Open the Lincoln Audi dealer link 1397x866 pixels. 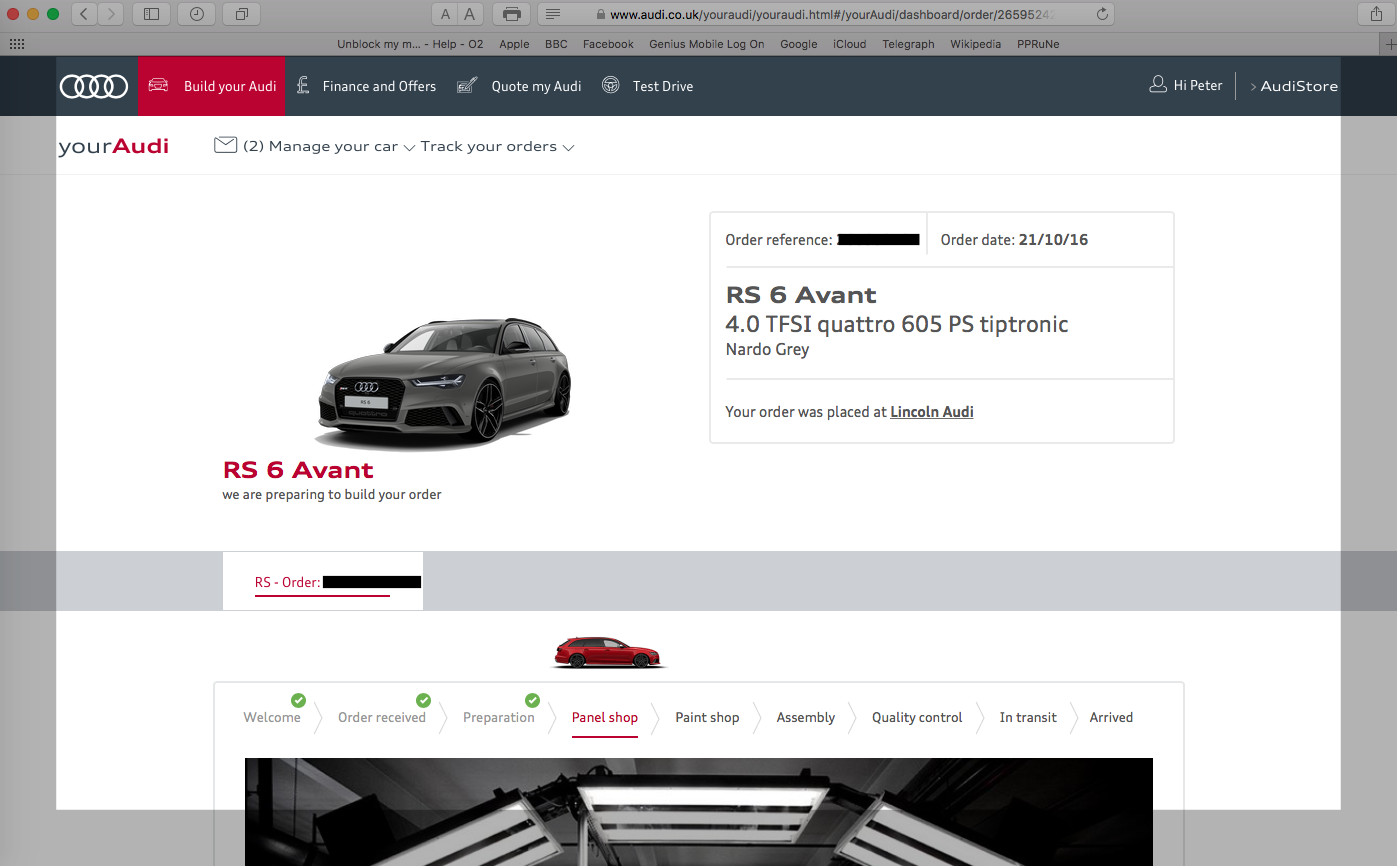pyautogui.click(x=931, y=412)
